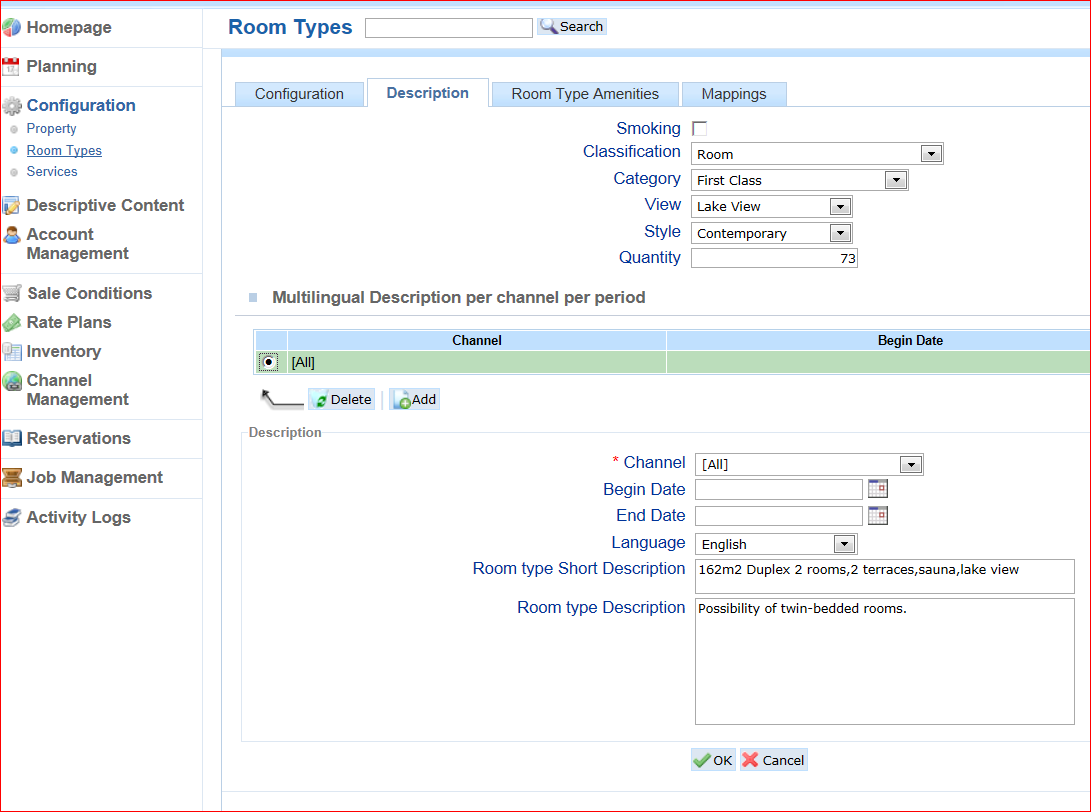This screenshot has width=1091, height=812.
Task: Click the Reservations book icon
Action: tap(12, 438)
